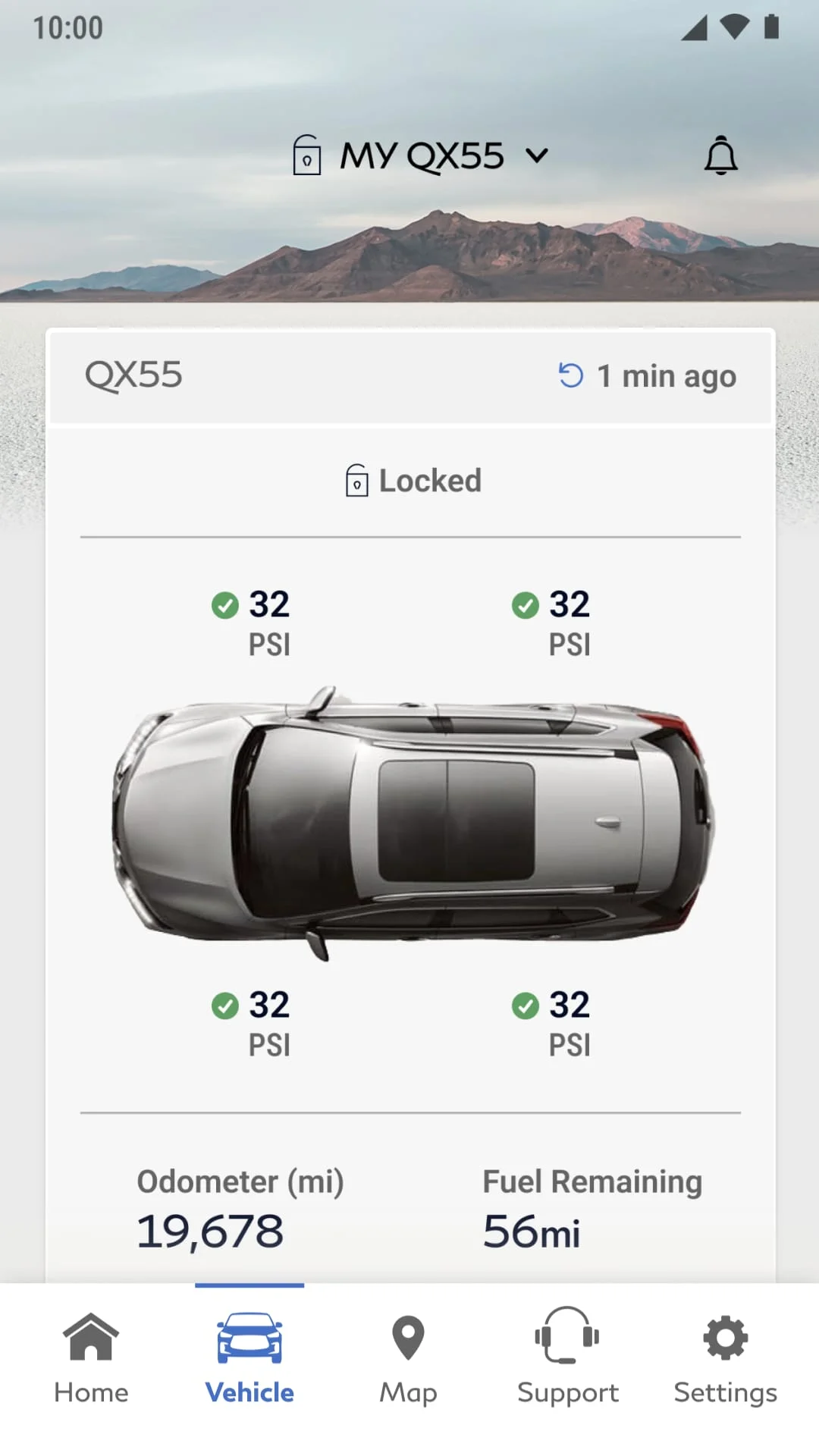819x1456 pixels.
Task: Tap the Locked padlock status icon
Action: click(x=356, y=480)
